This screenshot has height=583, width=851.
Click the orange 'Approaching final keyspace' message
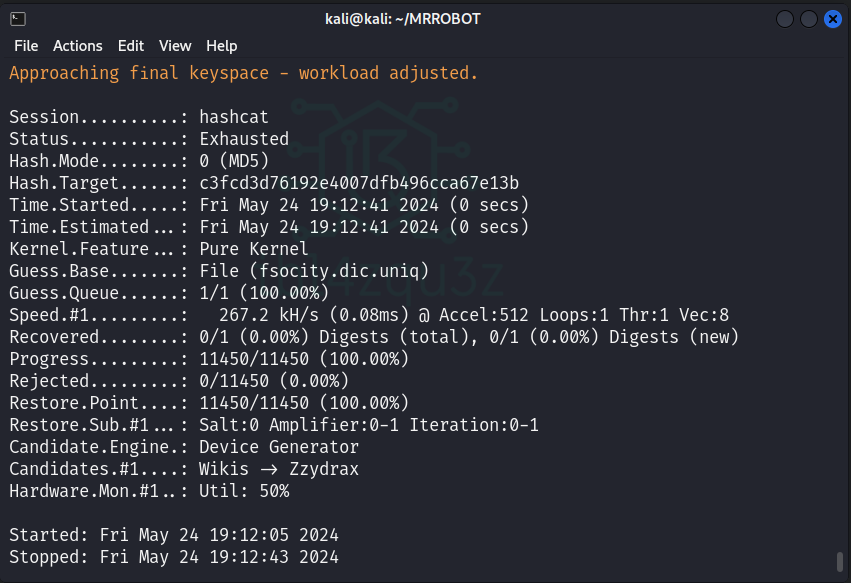[x=244, y=73]
